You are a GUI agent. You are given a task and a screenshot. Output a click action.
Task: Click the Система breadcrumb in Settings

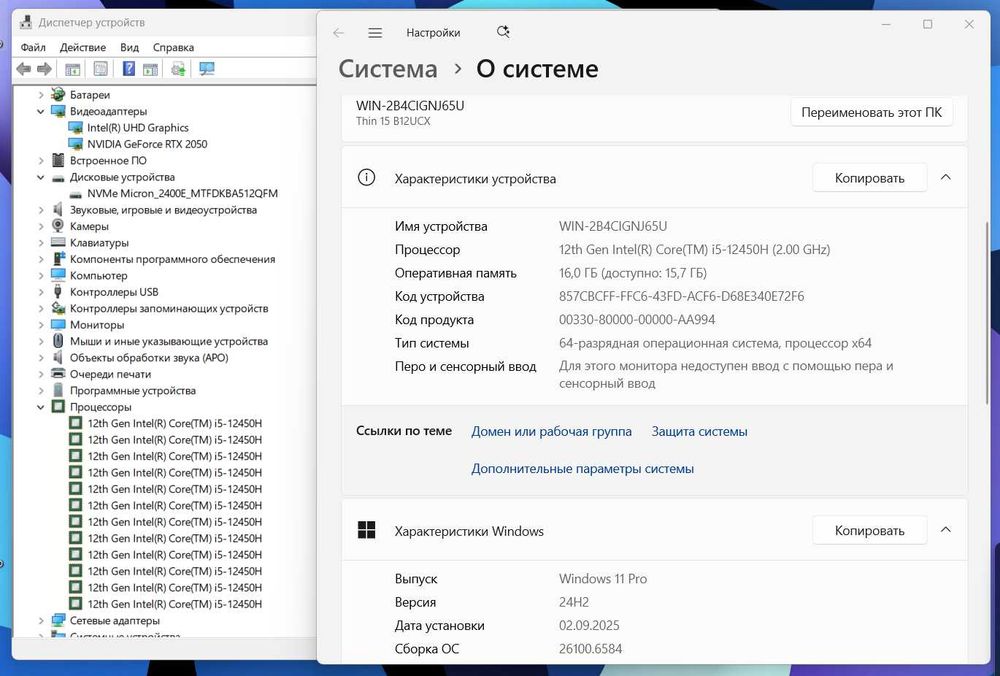pos(388,68)
